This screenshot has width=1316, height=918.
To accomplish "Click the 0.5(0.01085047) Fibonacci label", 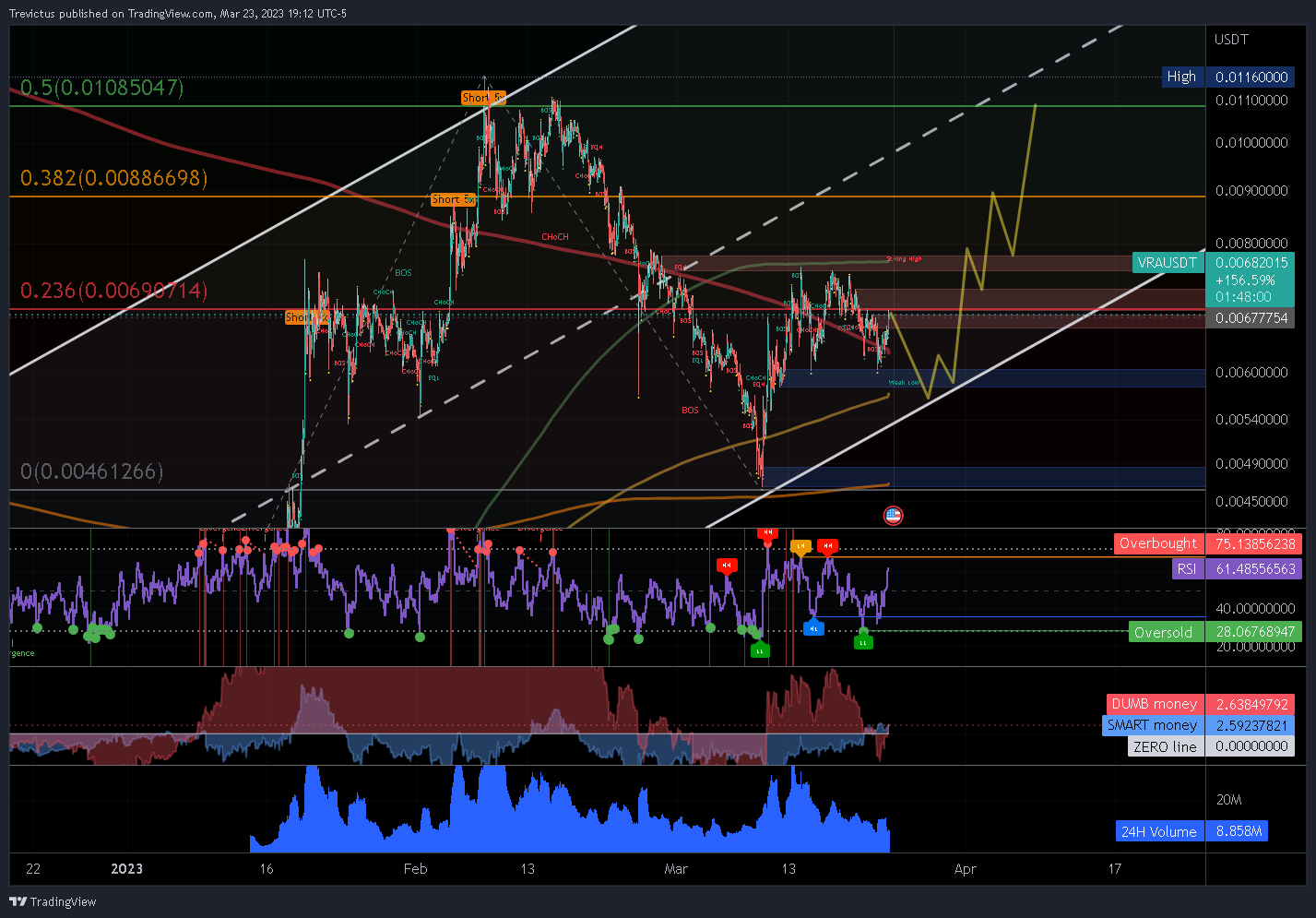I will click(x=102, y=88).
